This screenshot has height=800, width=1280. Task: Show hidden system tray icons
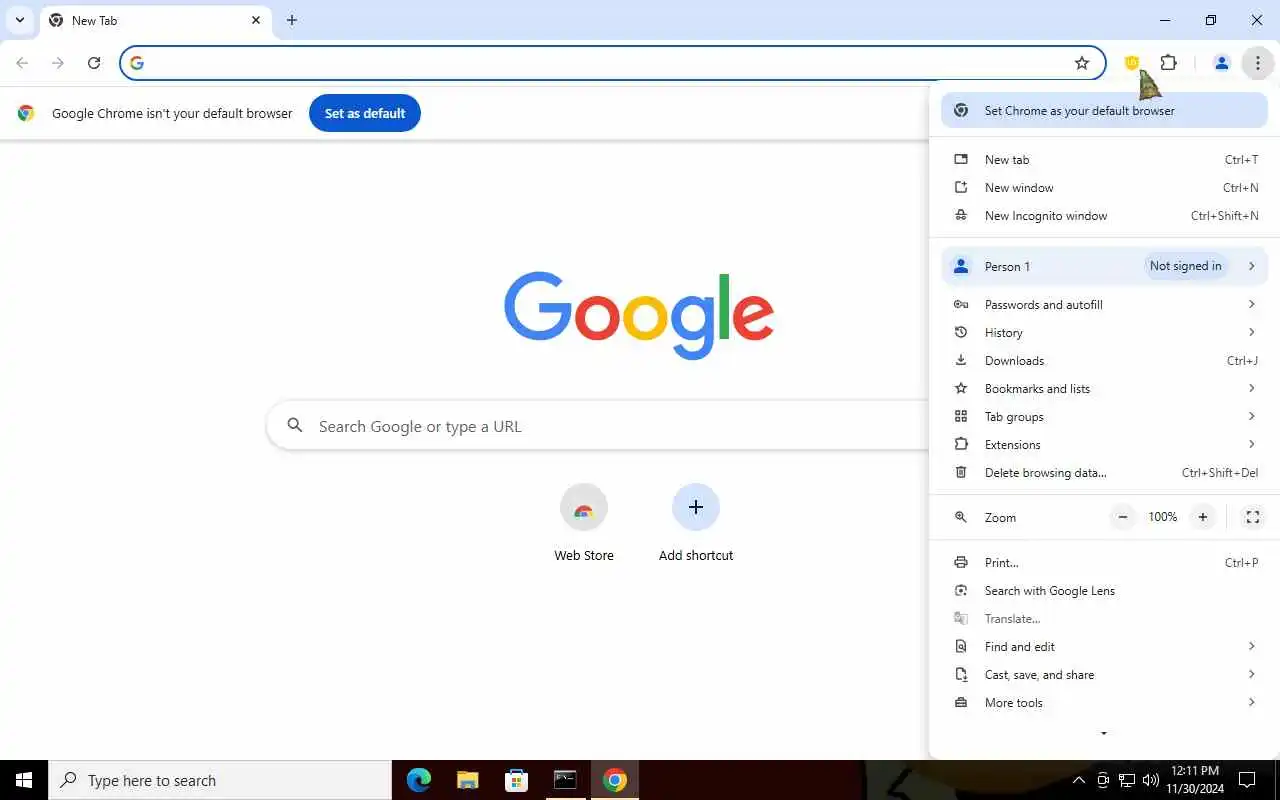pyautogui.click(x=1078, y=780)
